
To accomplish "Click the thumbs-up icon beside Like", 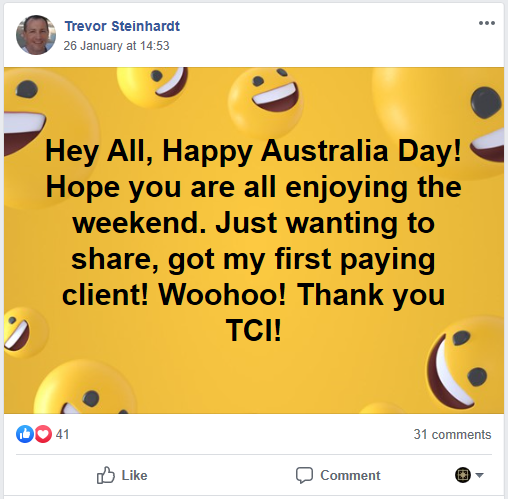I will 106,475.
